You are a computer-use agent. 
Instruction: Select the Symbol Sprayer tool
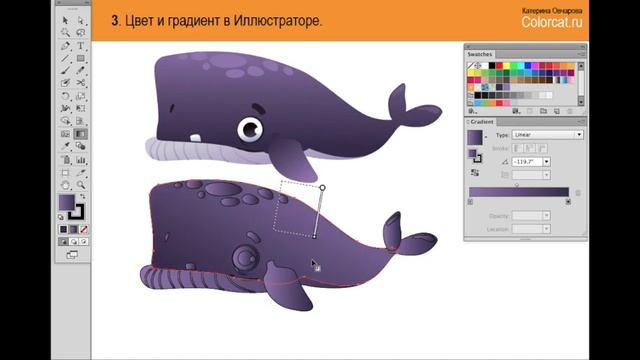tap(65, 160)
